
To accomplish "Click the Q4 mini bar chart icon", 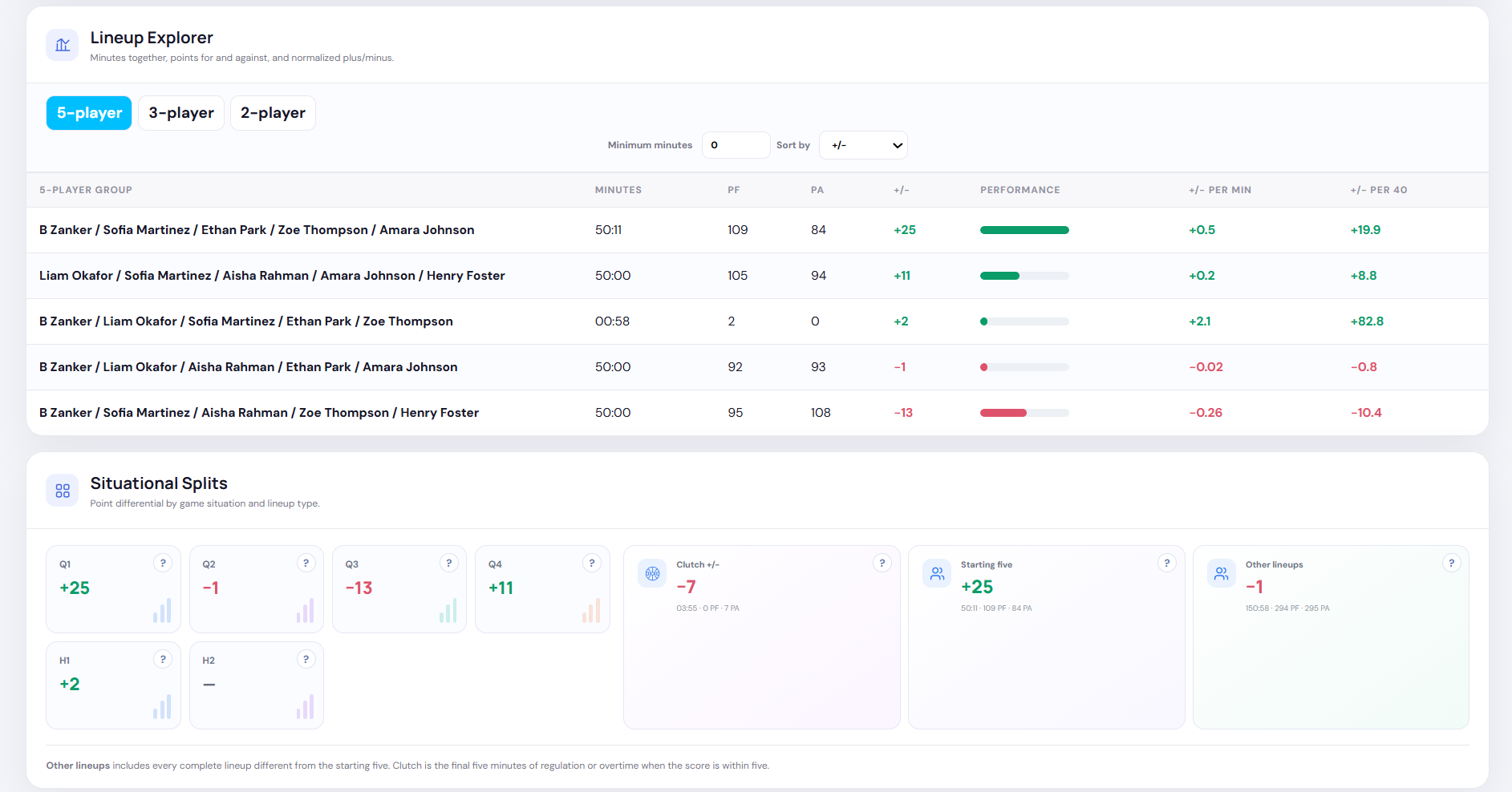I will pyautogui.click(x=591, y=611).
